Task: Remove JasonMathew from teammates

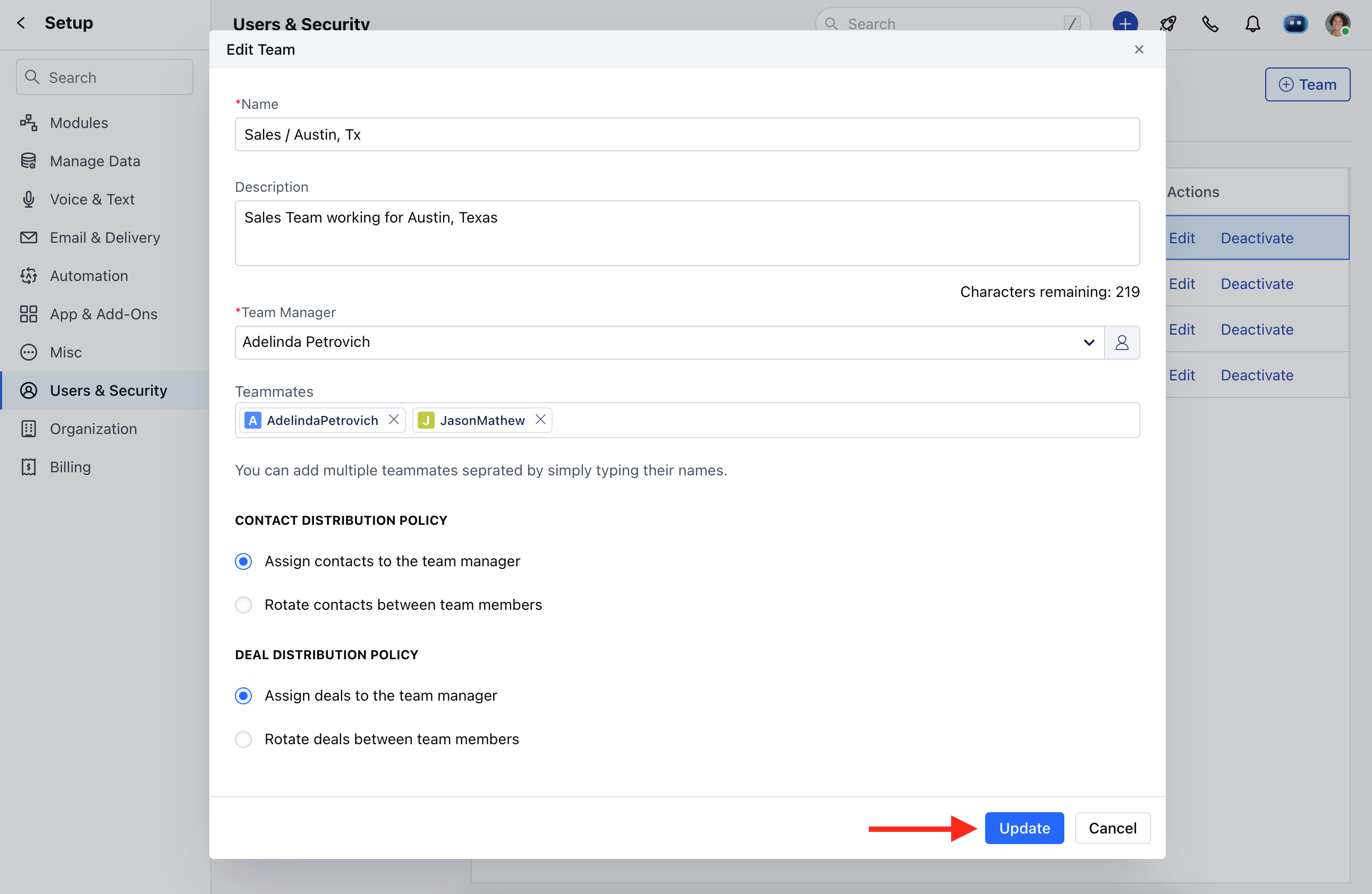Action: [x=540, y=420]
